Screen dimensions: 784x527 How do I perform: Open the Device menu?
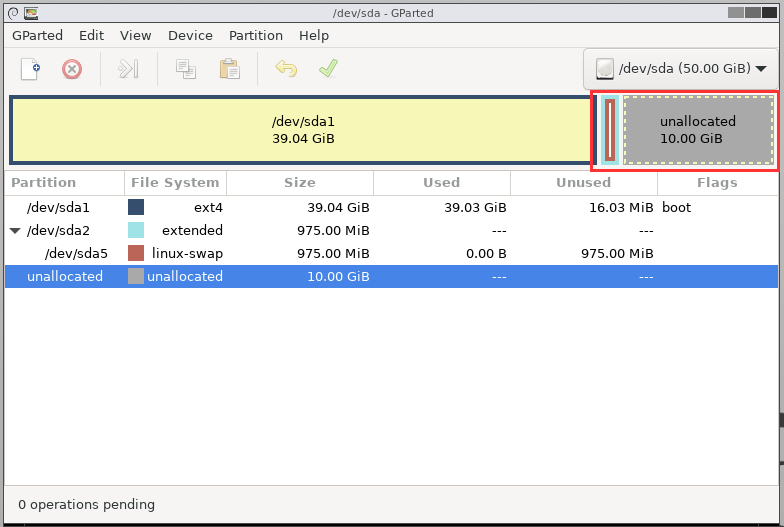190,36
